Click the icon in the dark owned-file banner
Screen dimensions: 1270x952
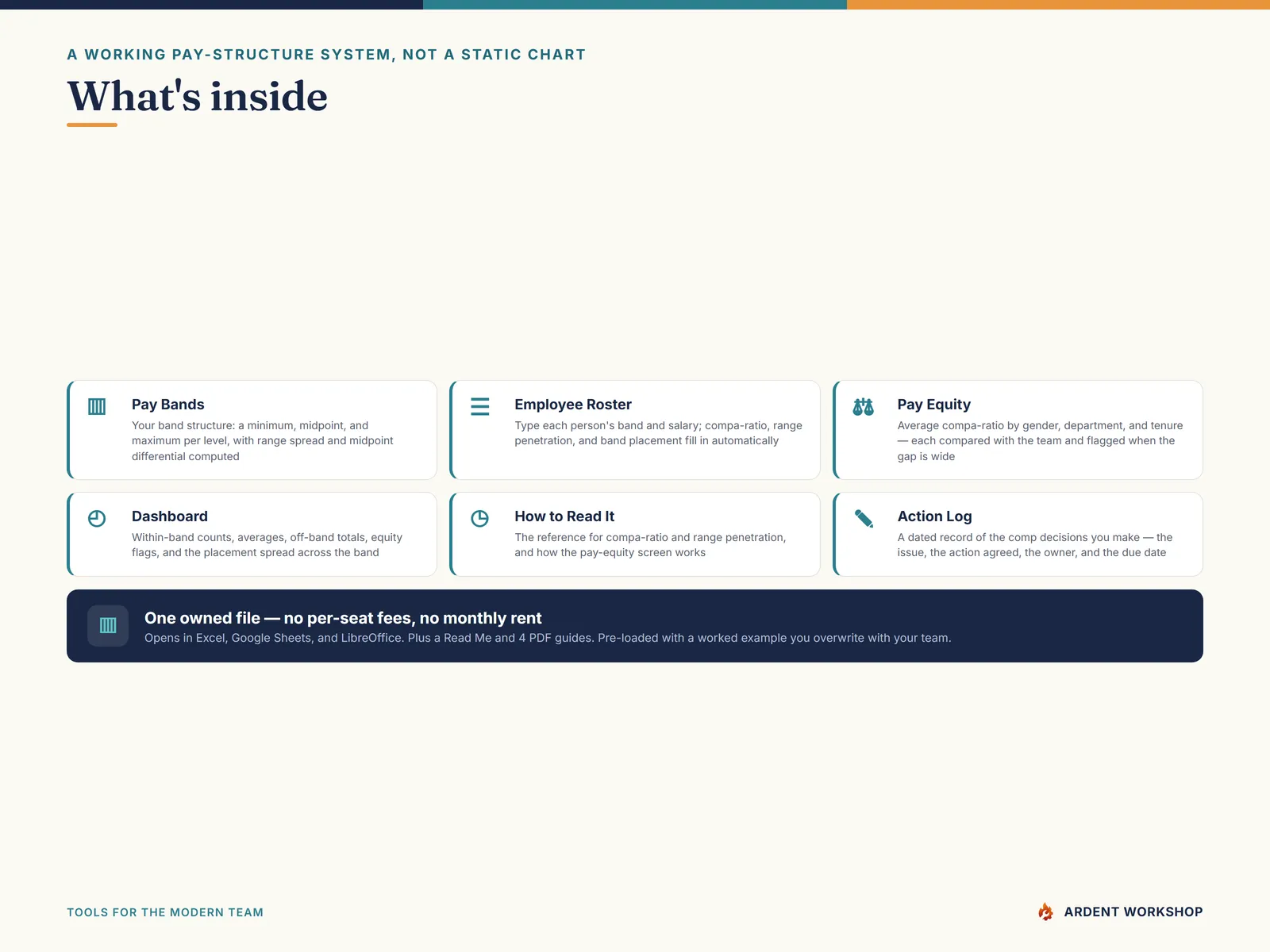108,626
